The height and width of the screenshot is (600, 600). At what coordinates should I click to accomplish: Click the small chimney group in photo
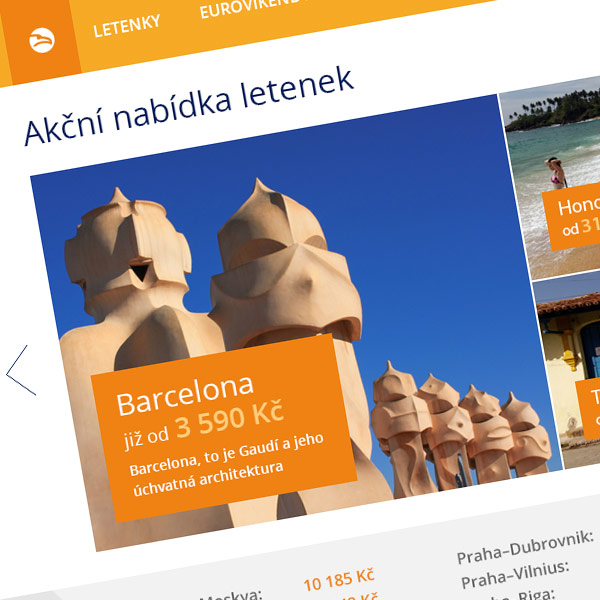coord(460,429)
